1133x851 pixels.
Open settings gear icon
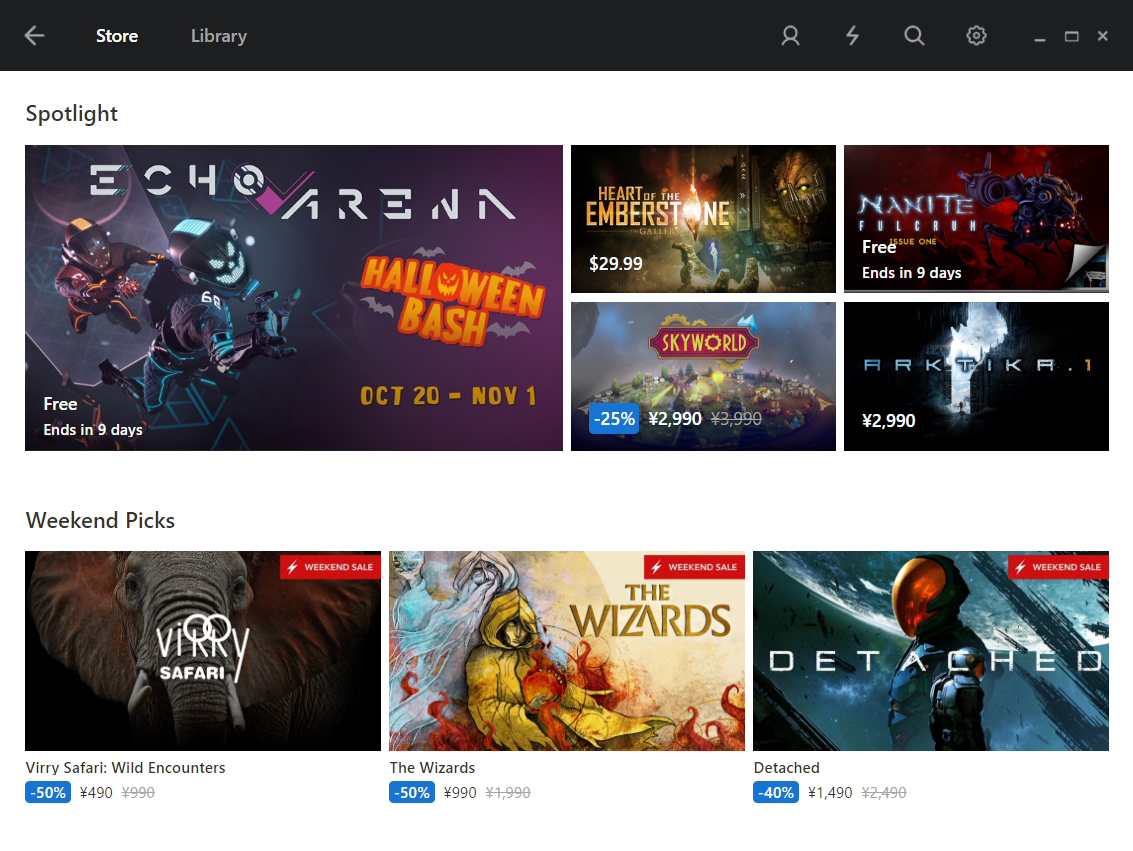pos(976,35)
